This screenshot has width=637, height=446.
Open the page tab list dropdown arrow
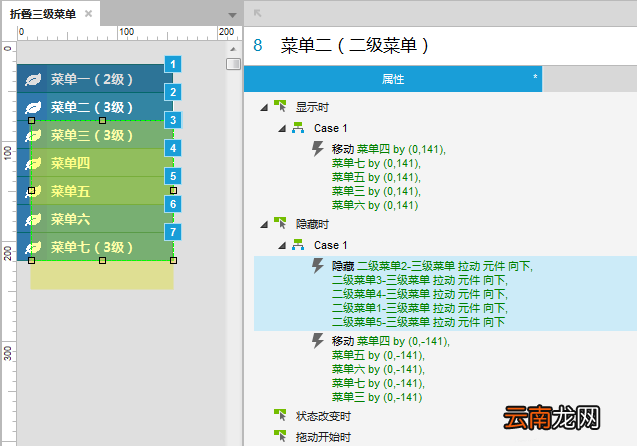[x=232, y=15]
